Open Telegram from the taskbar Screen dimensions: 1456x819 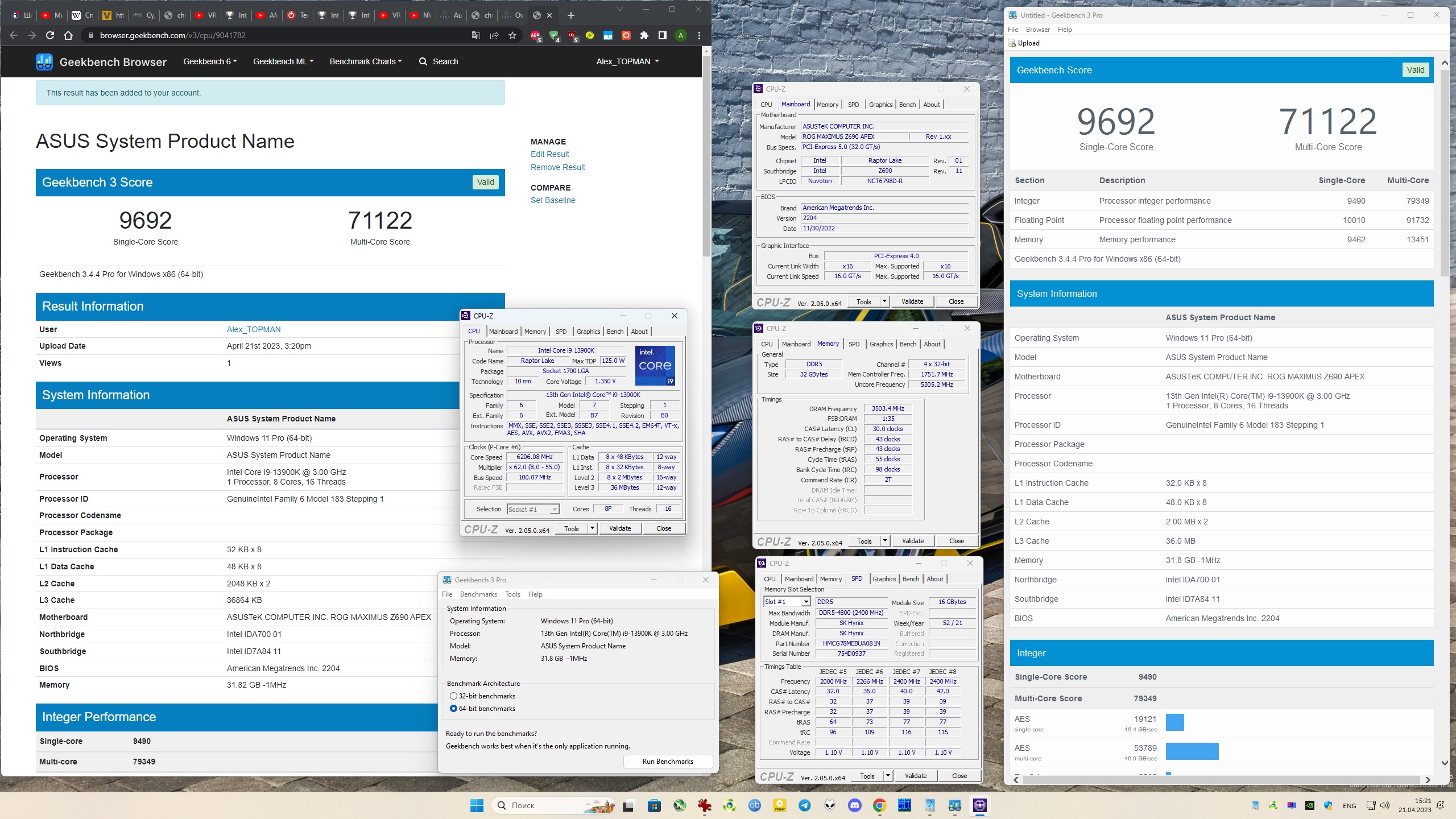[805, 805]
